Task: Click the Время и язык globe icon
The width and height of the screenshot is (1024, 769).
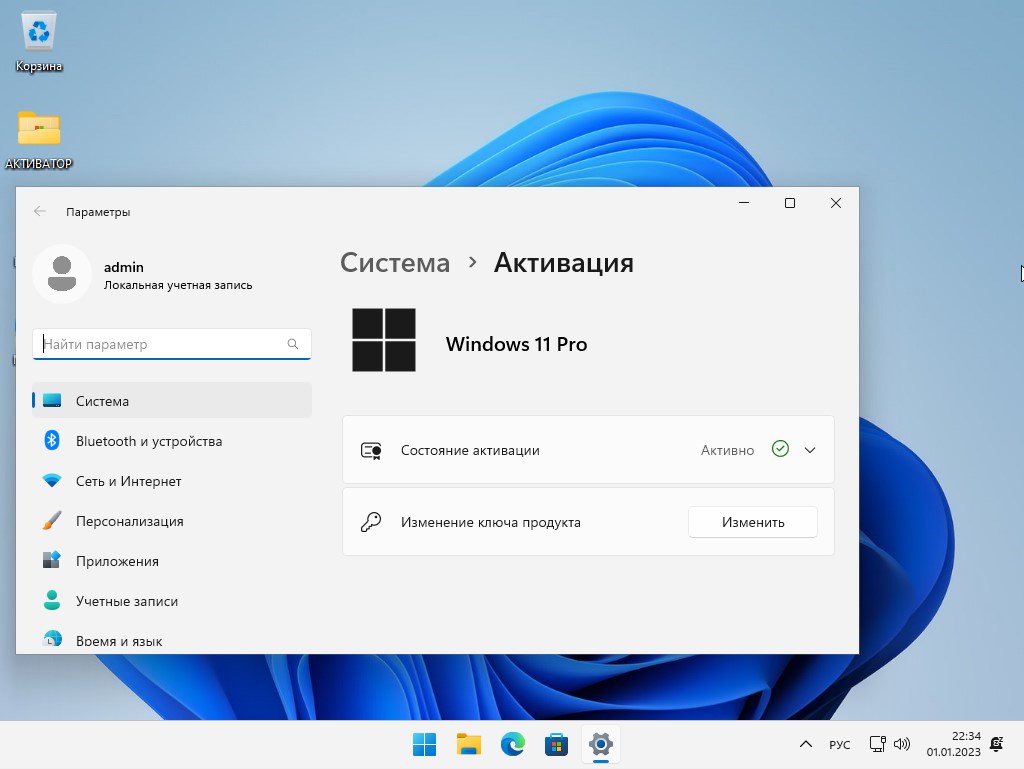Action: (x=52, y=638)
